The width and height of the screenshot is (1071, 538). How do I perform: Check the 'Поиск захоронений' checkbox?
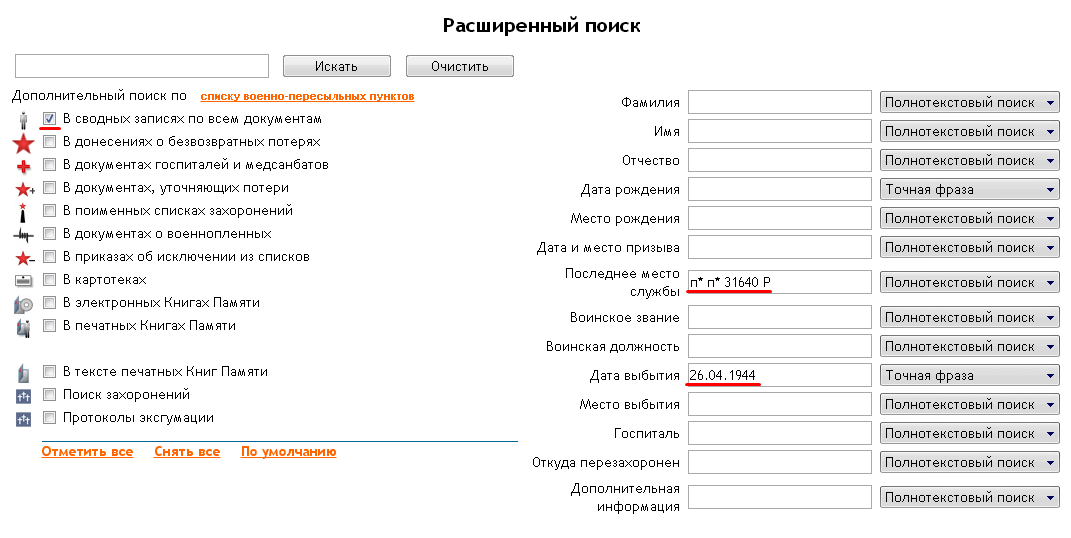point(49,395)
